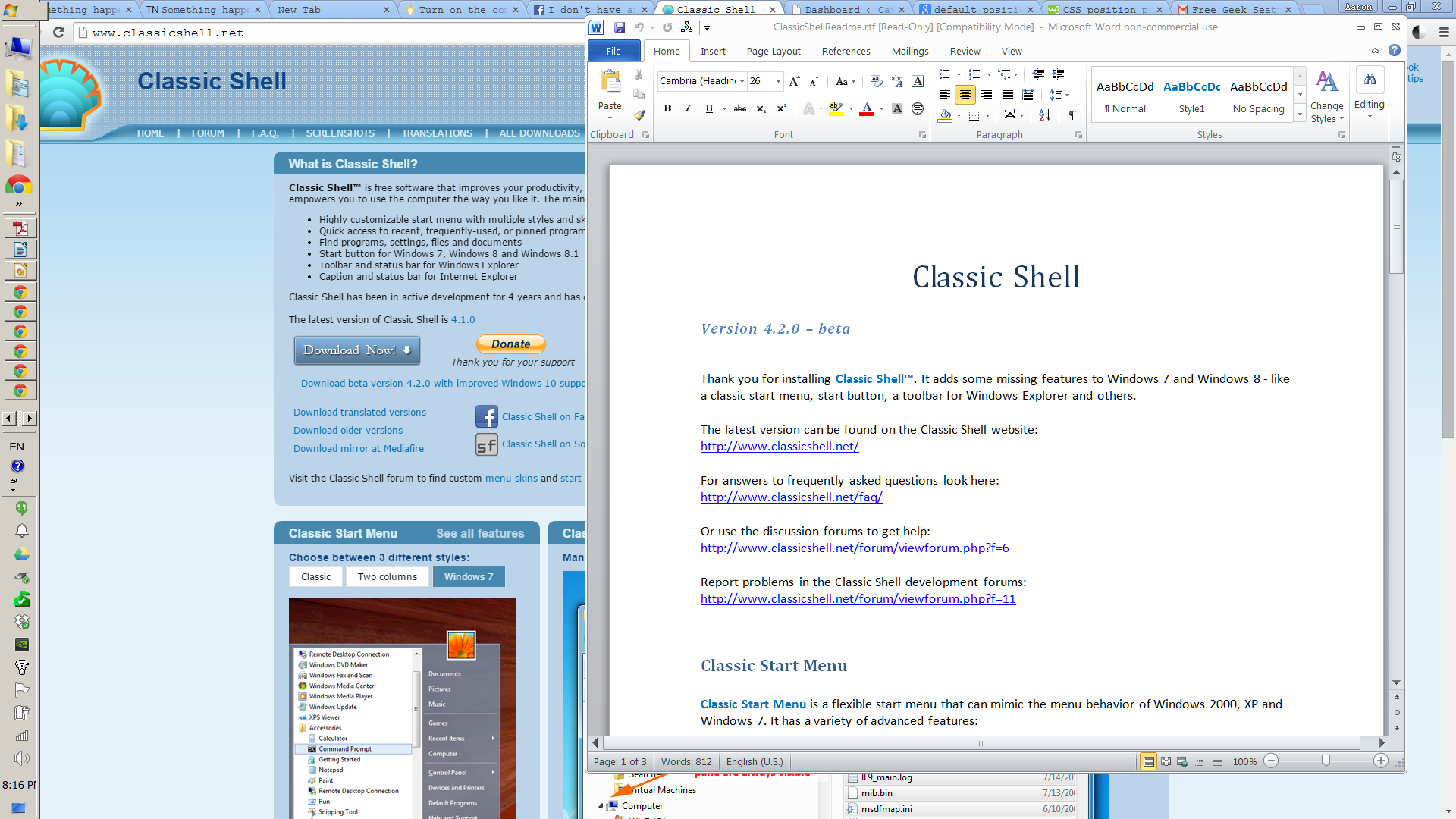
Task: Expand the text highlight color dropdown arrow
Action: 851,108
